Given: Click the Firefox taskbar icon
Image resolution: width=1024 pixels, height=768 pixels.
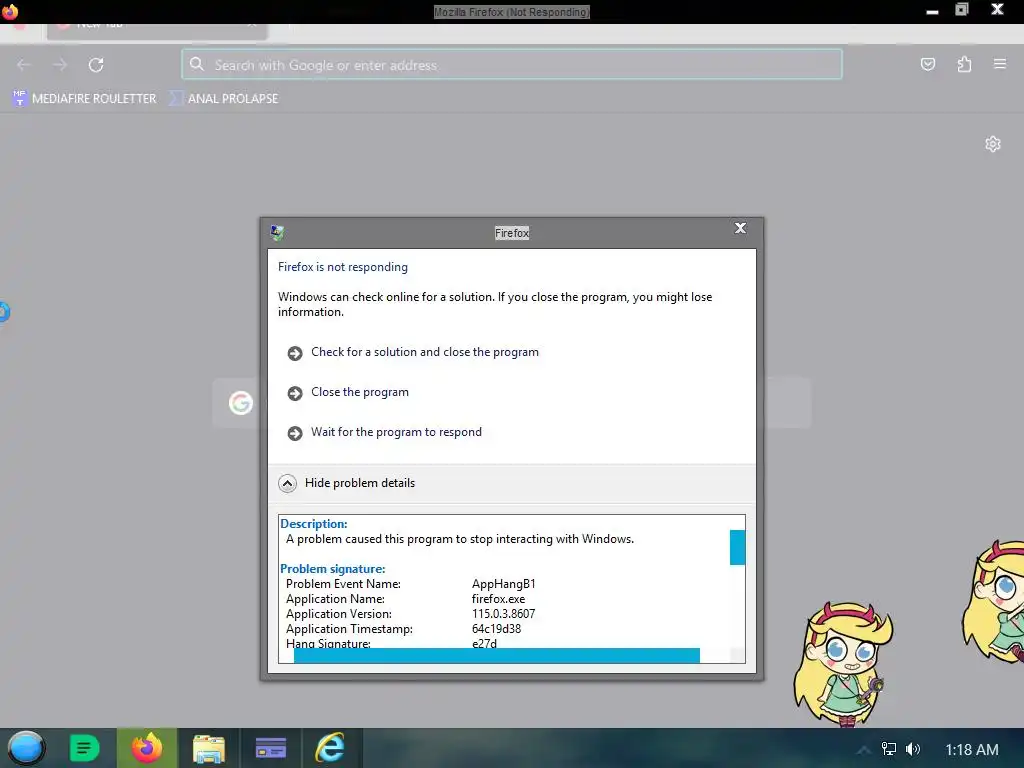Looking at the screenshot, I should 147,748.
